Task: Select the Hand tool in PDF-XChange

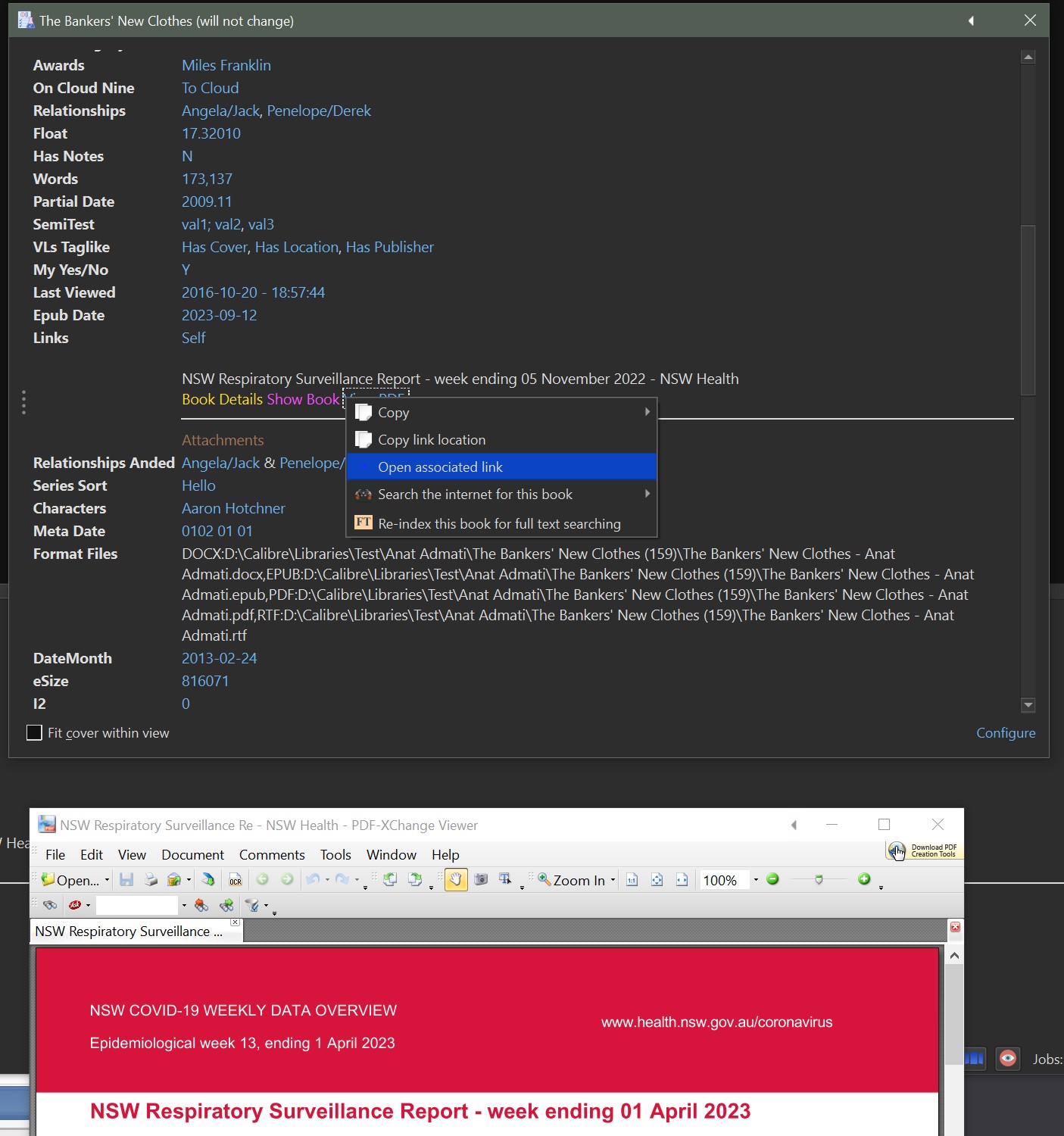Action: point(455,879)
